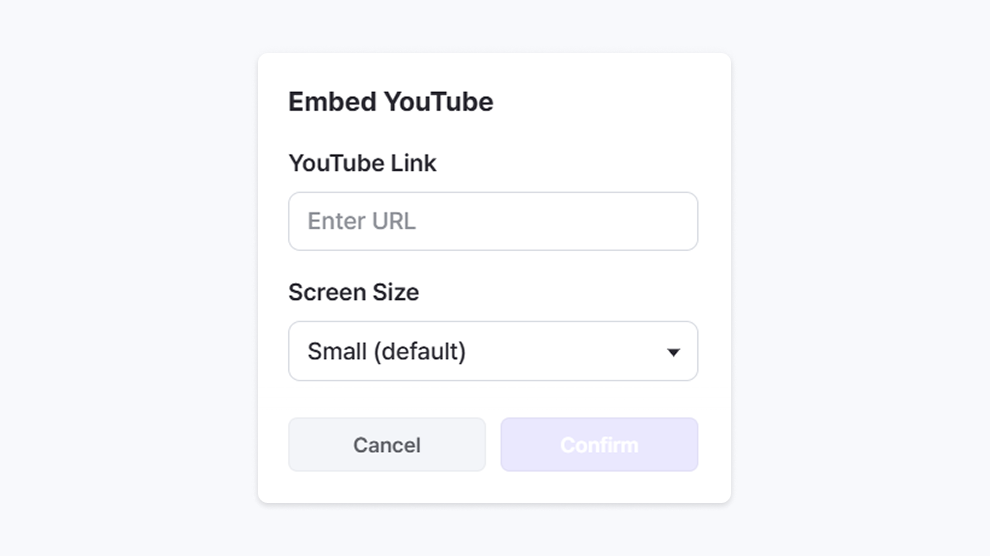Select the Small (default) option text

click(386, 351)
